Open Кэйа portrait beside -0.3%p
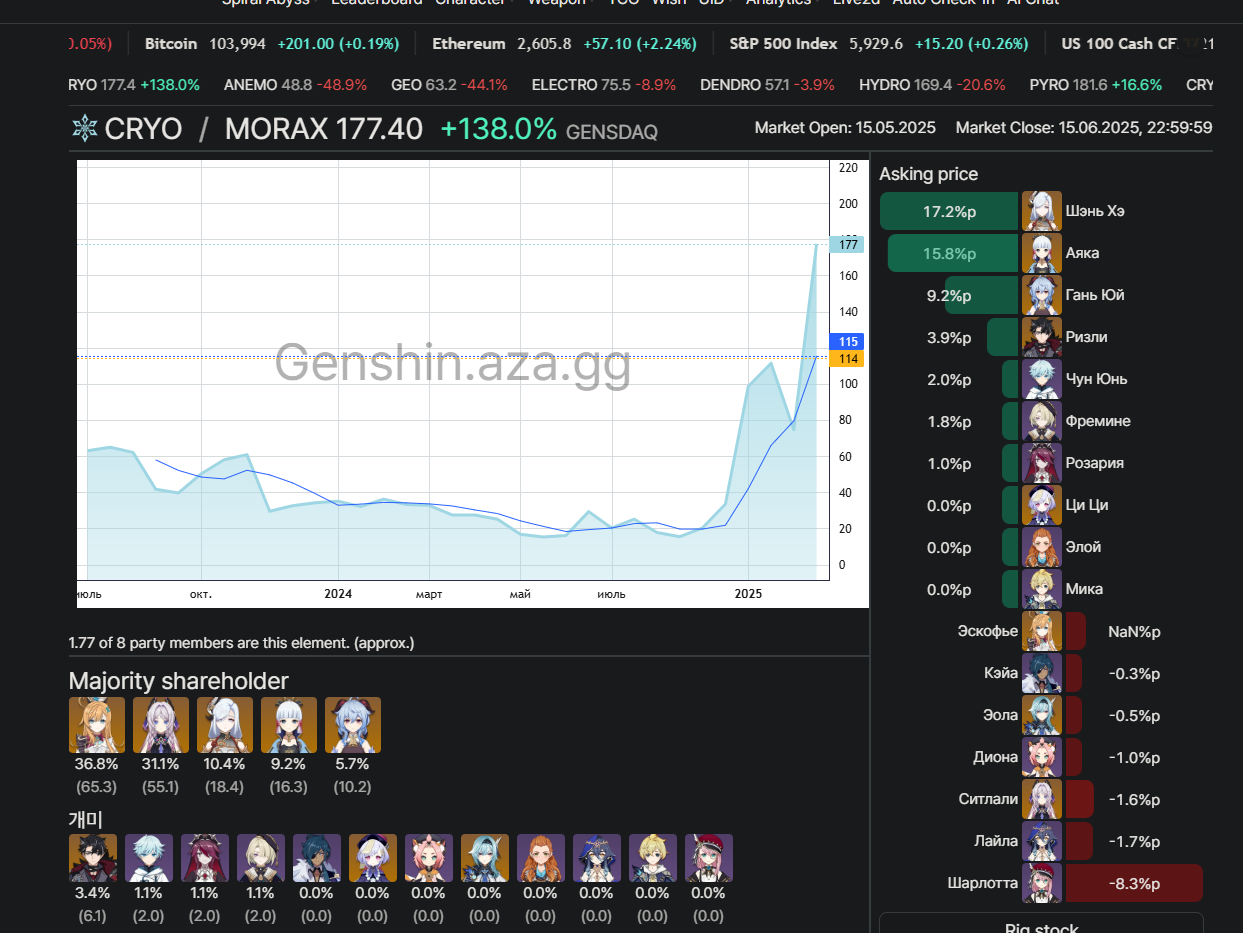Screen dimensions: 1243x933 [x=1042, y=673]
